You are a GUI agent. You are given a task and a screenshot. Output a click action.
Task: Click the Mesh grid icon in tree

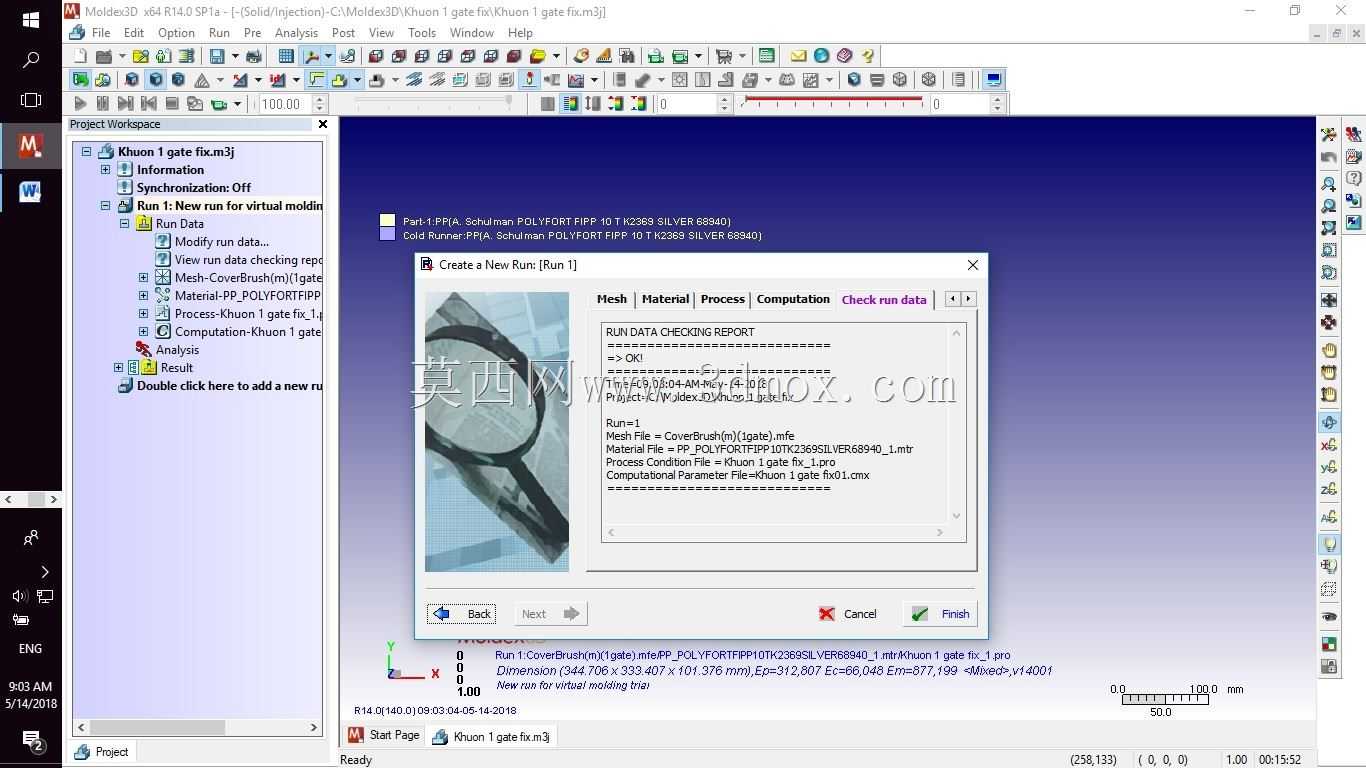[x=162, y=278]
